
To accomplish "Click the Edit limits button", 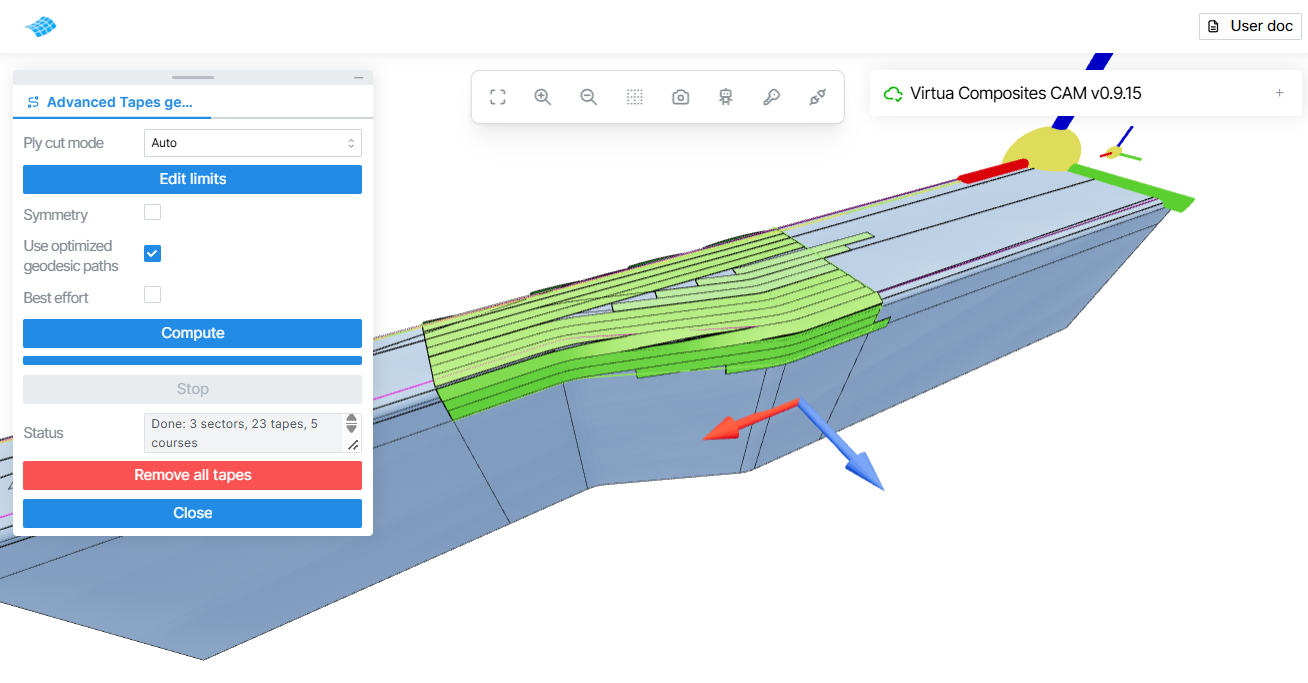I will [x=193, y=179].
